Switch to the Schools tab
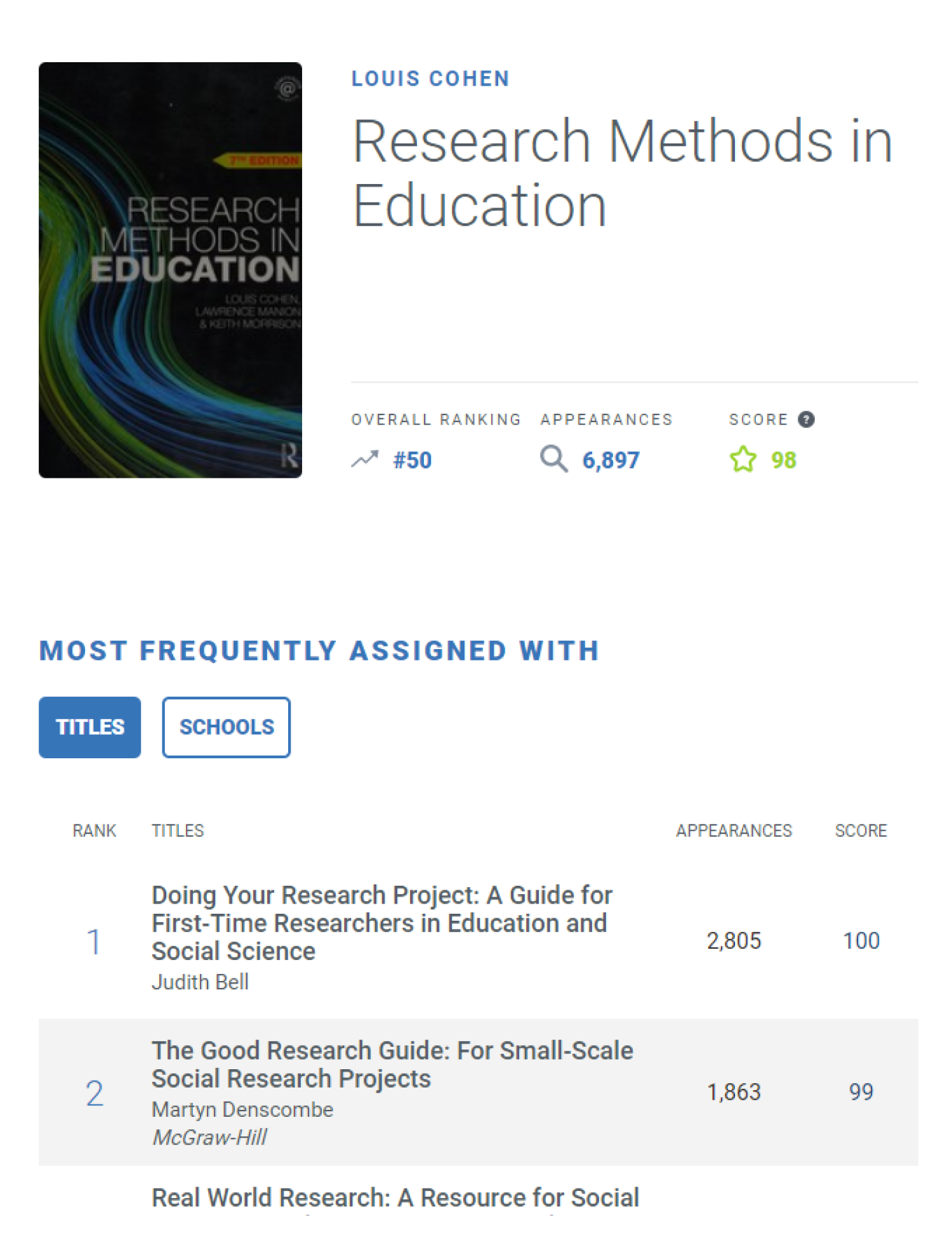This screenshot has width=952, height=1238. [227, 727]
